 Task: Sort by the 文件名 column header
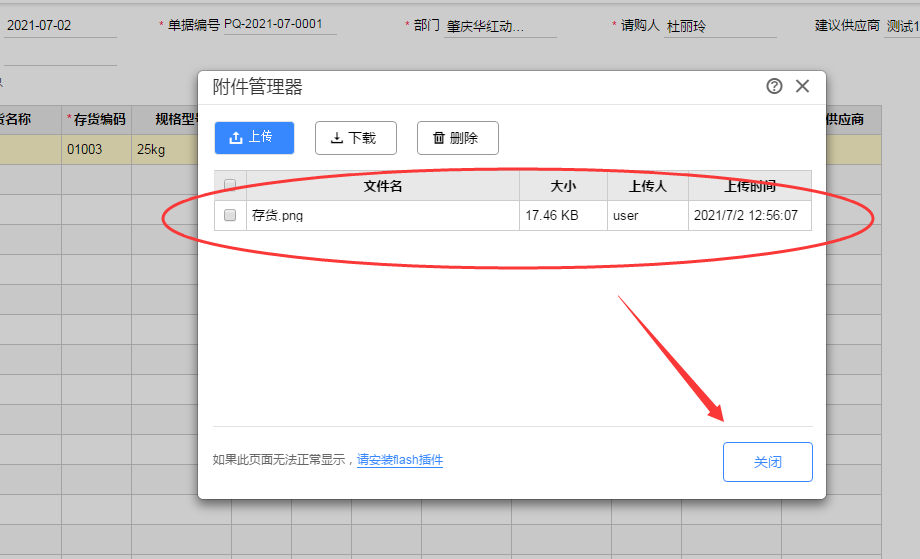point(383,186)
